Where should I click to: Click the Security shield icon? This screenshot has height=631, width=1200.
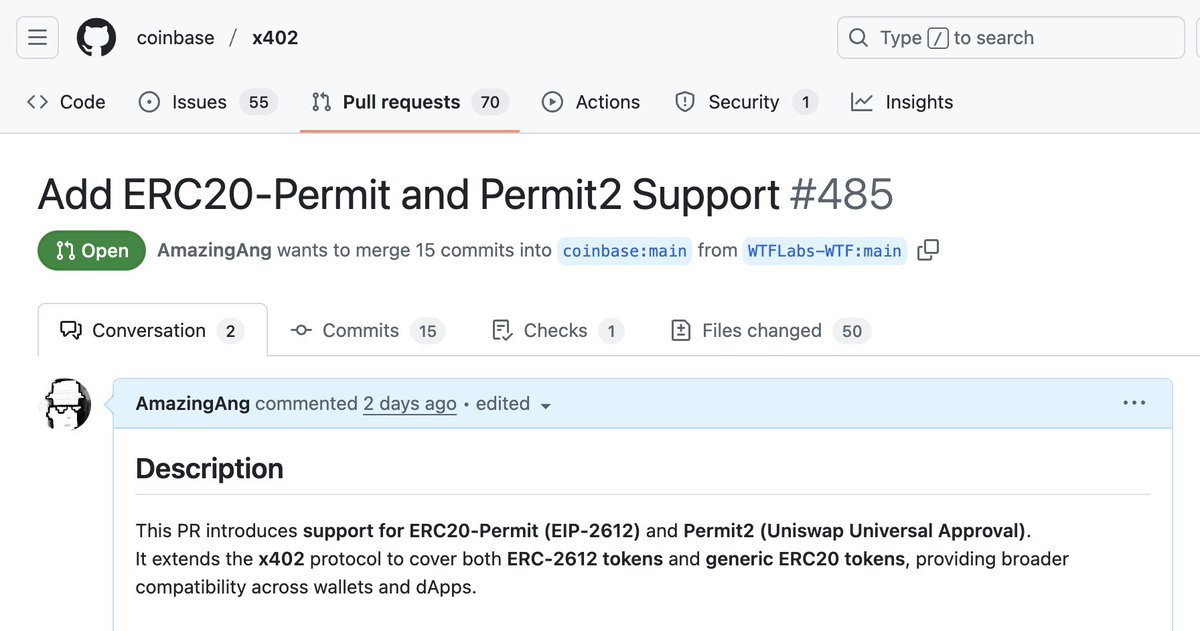(x=685, y=102)
